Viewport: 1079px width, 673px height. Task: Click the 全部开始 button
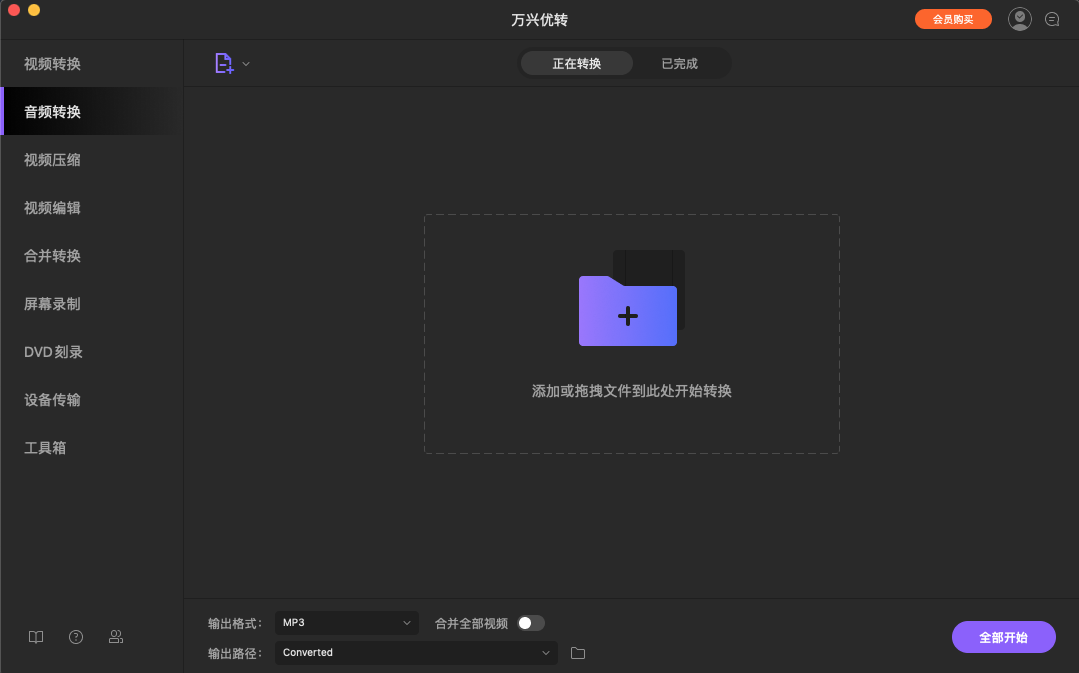[1003, 637]
